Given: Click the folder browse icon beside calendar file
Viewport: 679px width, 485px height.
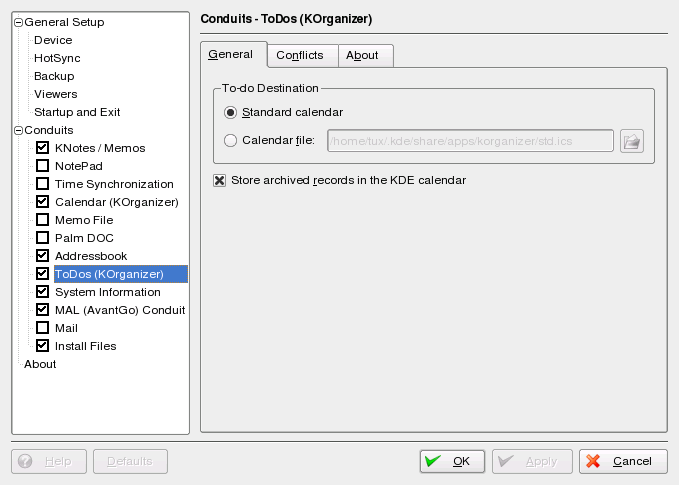Looking at the screenshot, I should pyautogui.click(x=631, y=140).
